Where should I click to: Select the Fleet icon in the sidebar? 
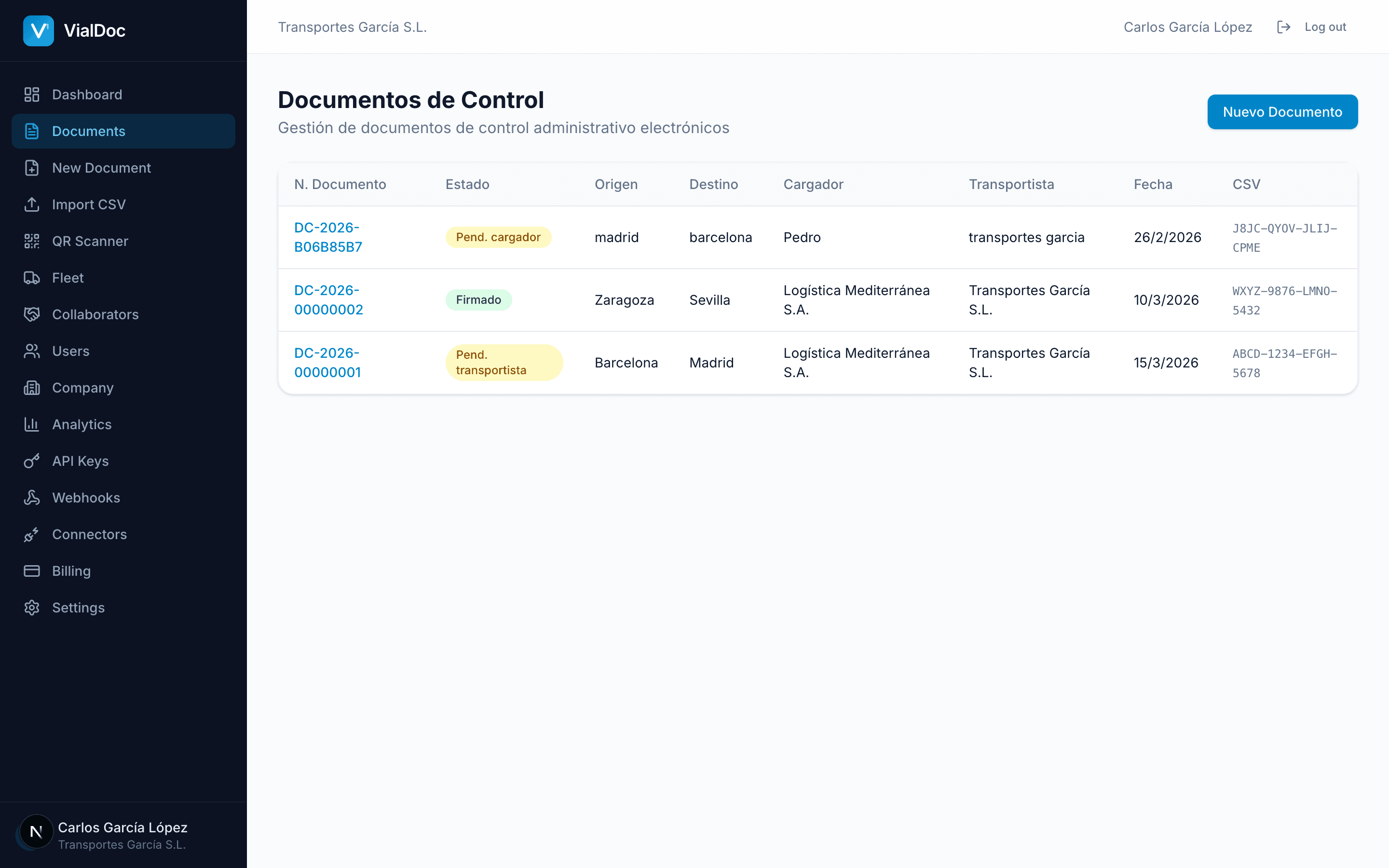31,277
